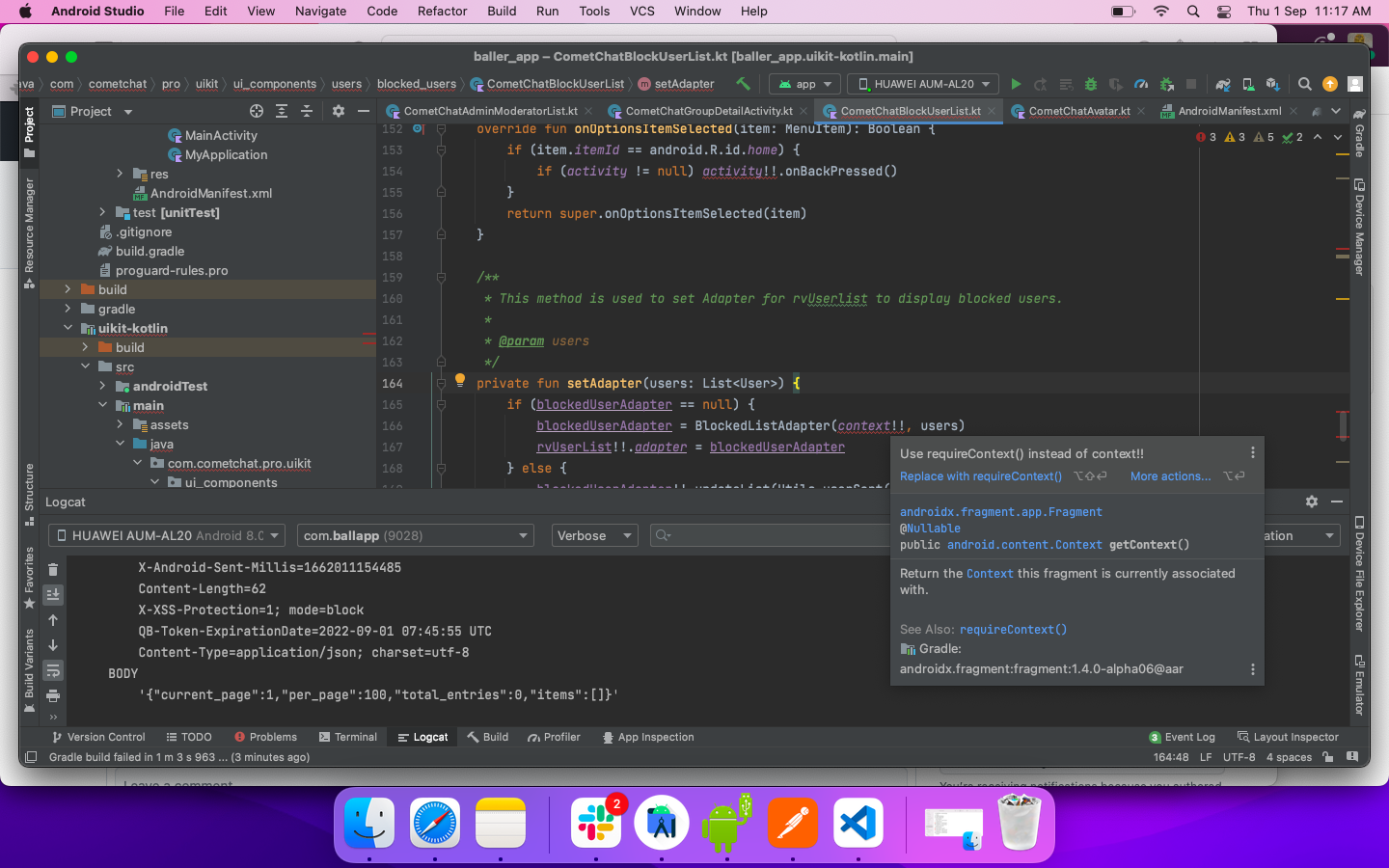The width and height of the screenshot is (1389, 868).
Task: Start debugging with the Debug icon
Action: click(x=1091, y=84)
